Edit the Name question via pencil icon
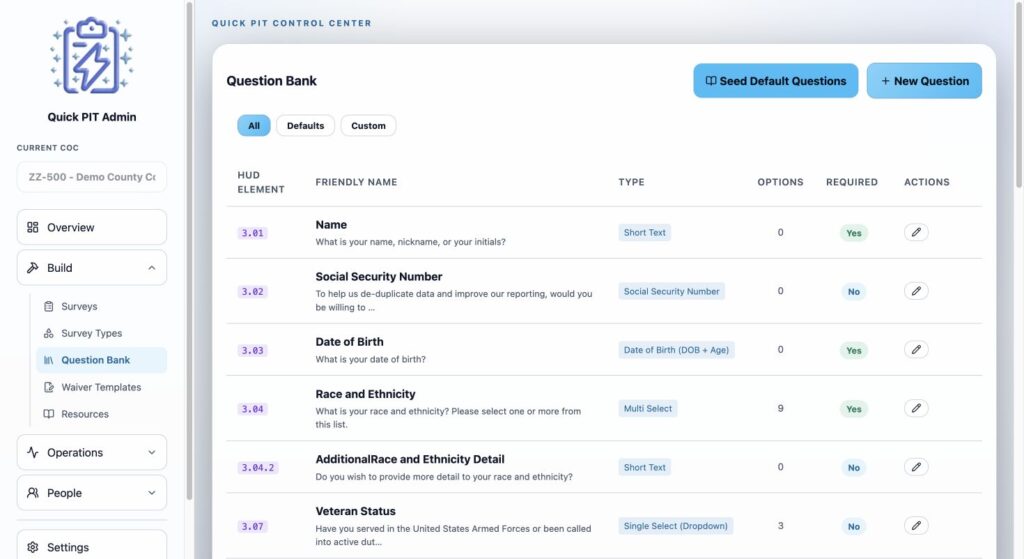Image resolution: width=1024 pixels, height=559 pixels. pyautogui.click(x=916, y=232)
